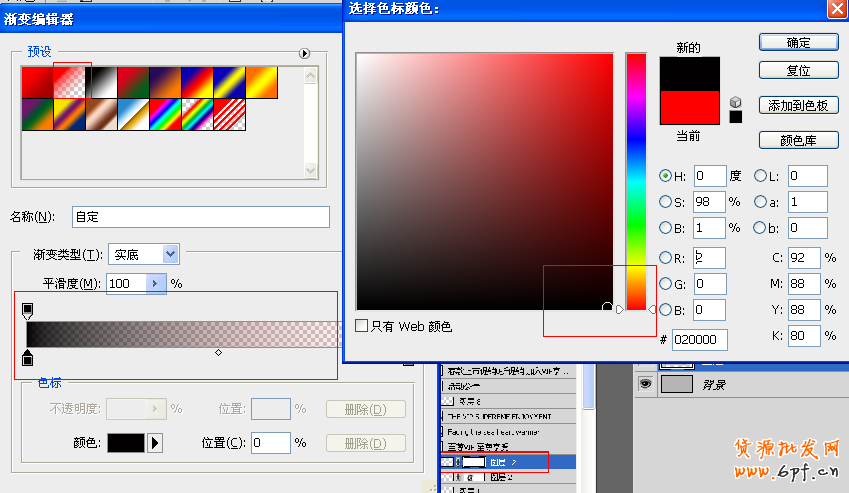Expand the smoothness percentage slider arrow
849x493 pixels.
(x=155, y=284)
